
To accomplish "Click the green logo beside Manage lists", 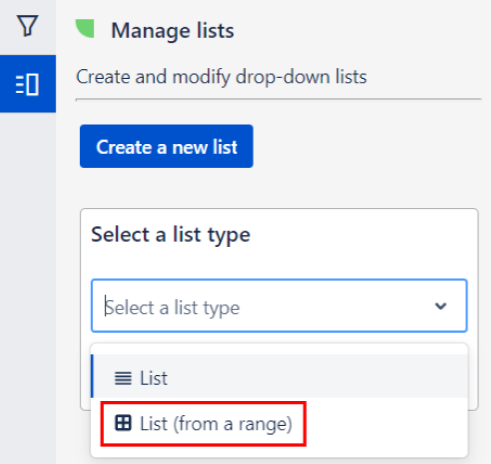I will (85, 29).
